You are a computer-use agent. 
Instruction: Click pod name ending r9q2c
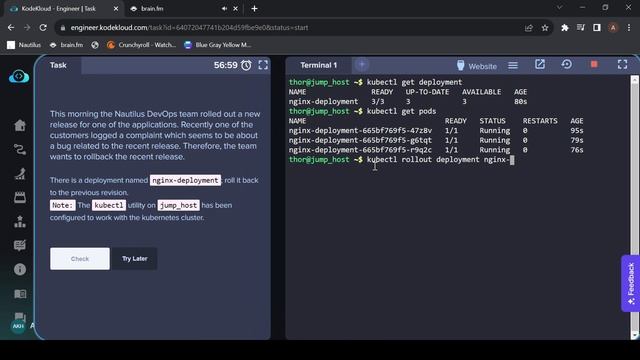tap(360, 150)
